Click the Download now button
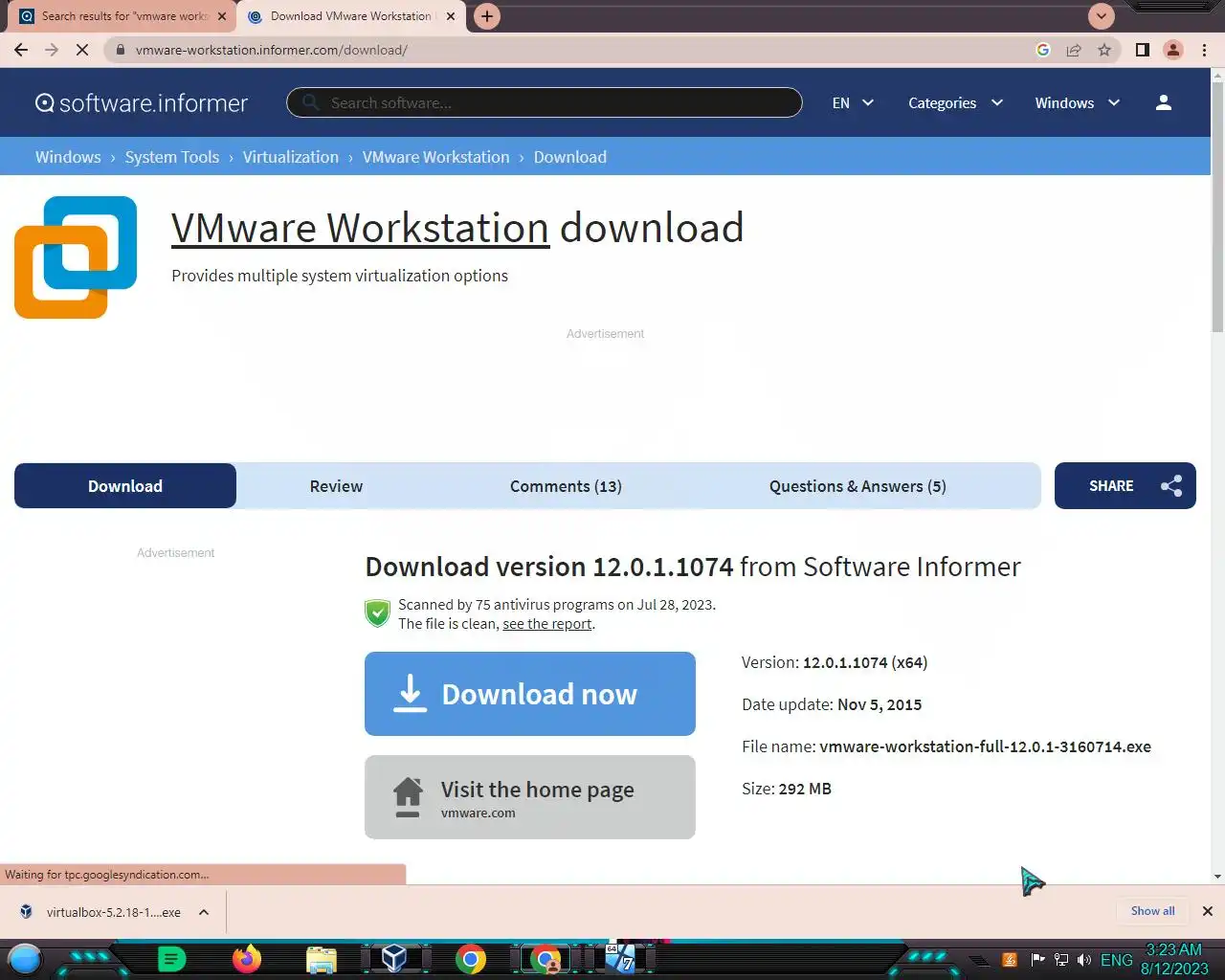The image size is (1225, 980). (530, 694)
